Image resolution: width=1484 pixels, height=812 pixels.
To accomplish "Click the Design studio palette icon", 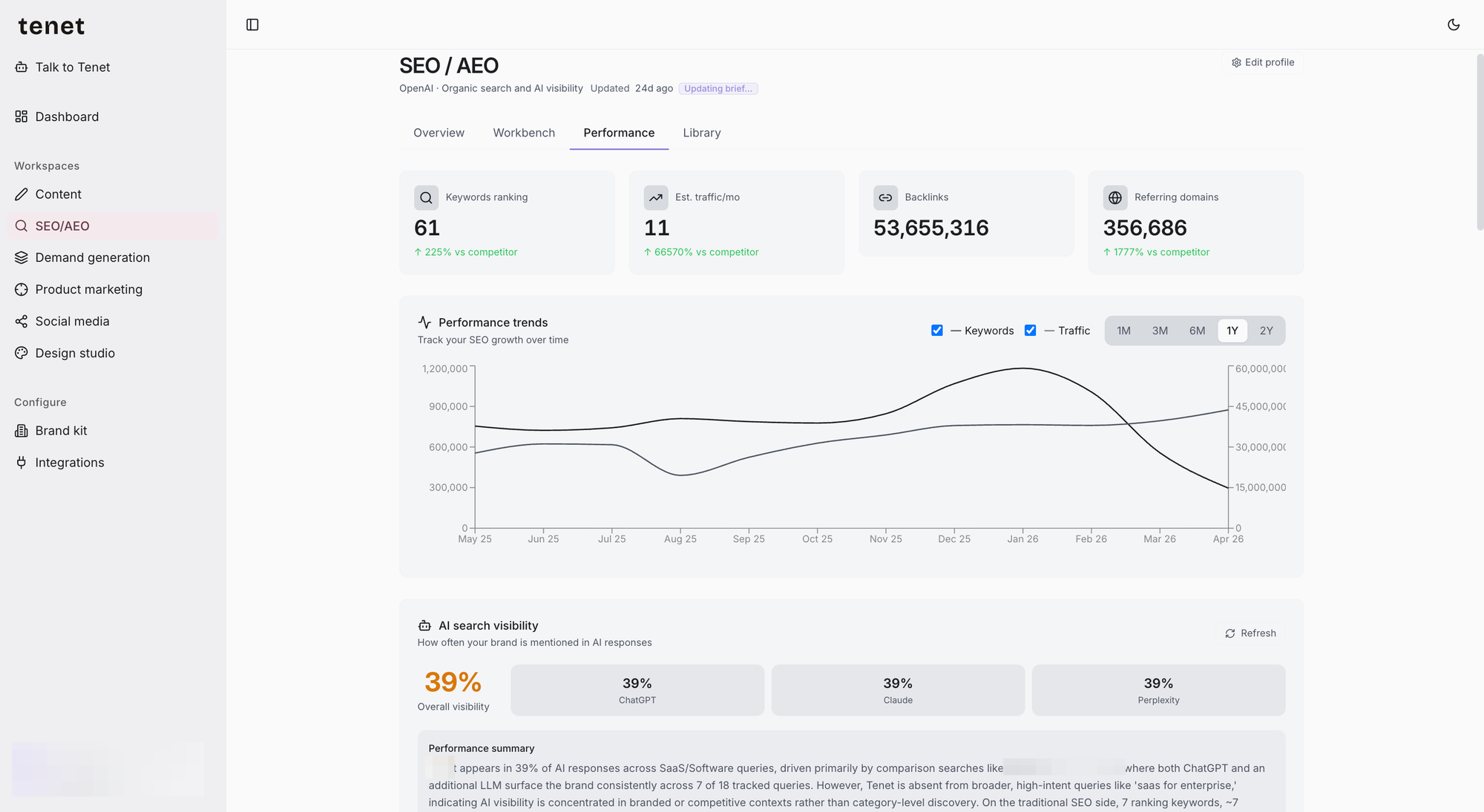I will click(22, 353).
